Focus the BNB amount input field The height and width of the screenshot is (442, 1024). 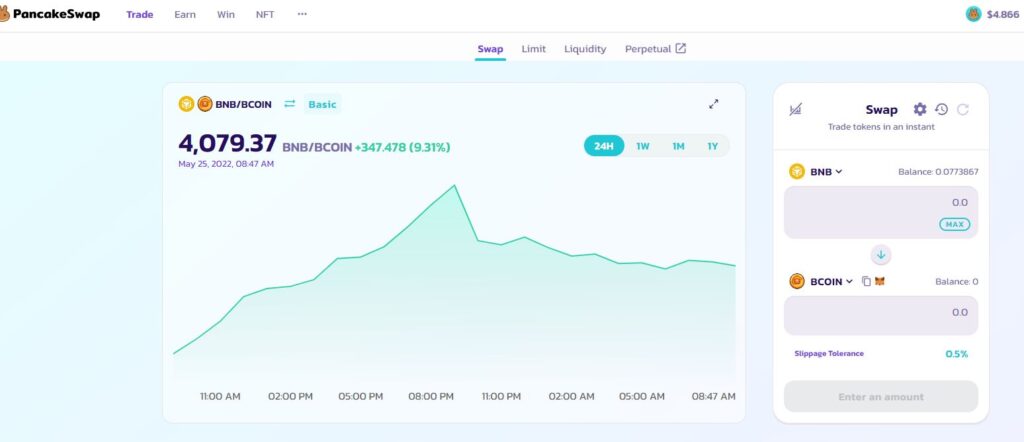pos(881,212)
